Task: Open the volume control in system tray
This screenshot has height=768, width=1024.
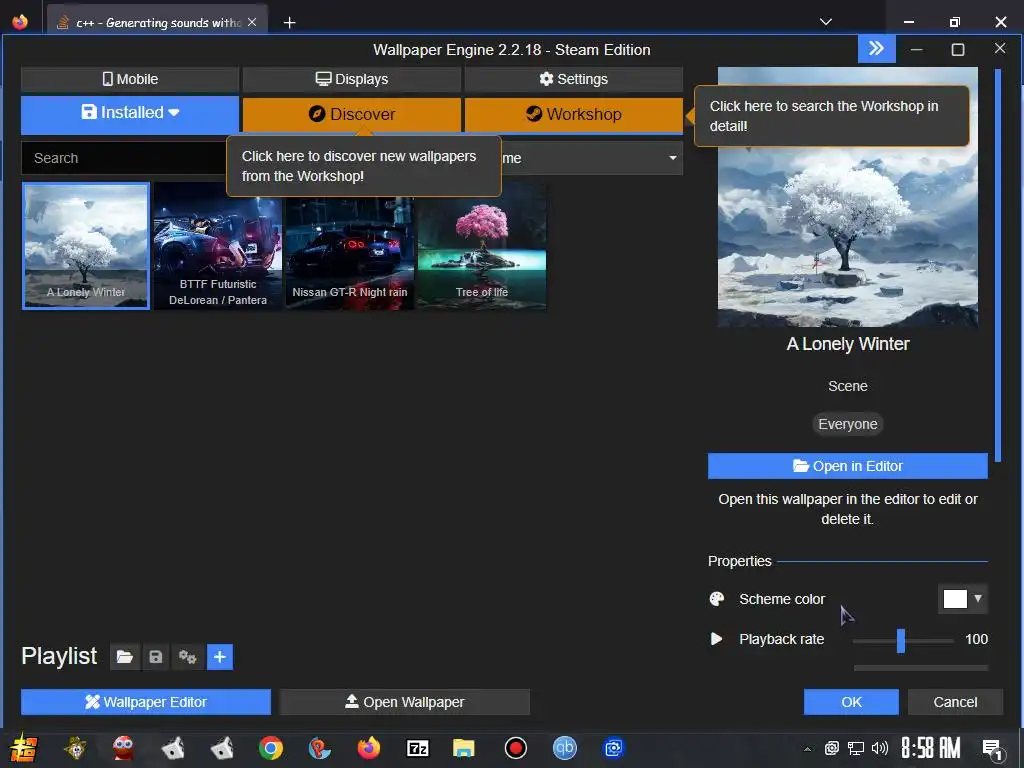Action: pyautogui.click(x=880, y=748)
